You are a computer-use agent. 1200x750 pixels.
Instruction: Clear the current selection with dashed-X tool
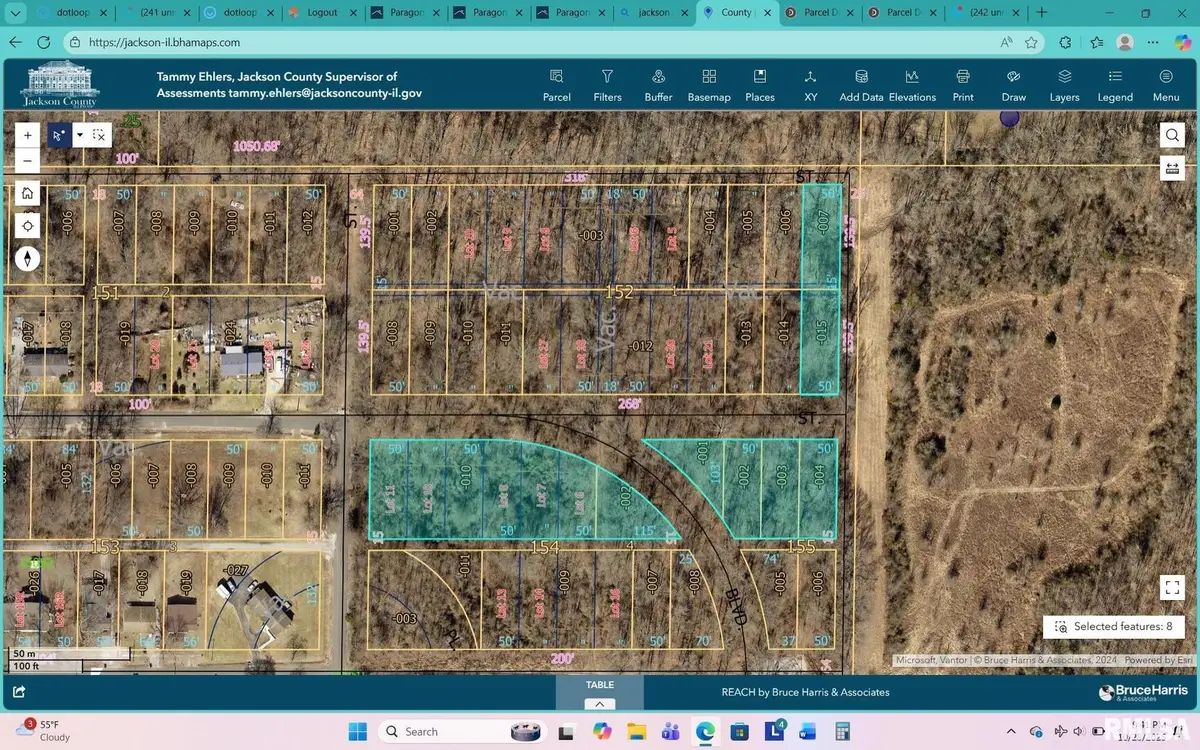[98, 134]
